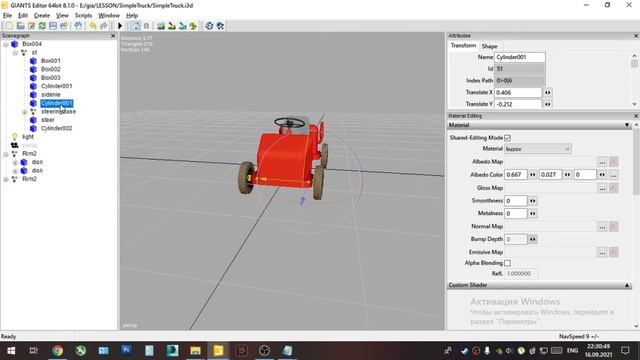
Task: Browse for a Gloss Map file
Action: click(602, 188)
